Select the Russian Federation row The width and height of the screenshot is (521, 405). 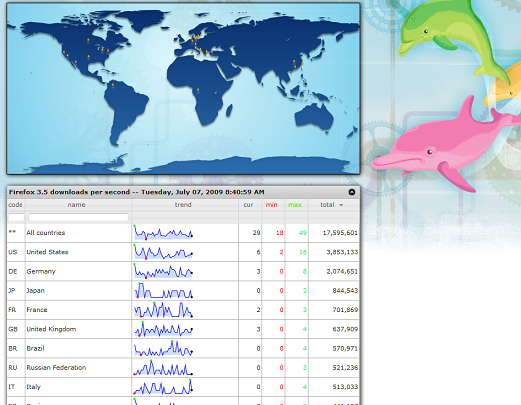(183, 368)
